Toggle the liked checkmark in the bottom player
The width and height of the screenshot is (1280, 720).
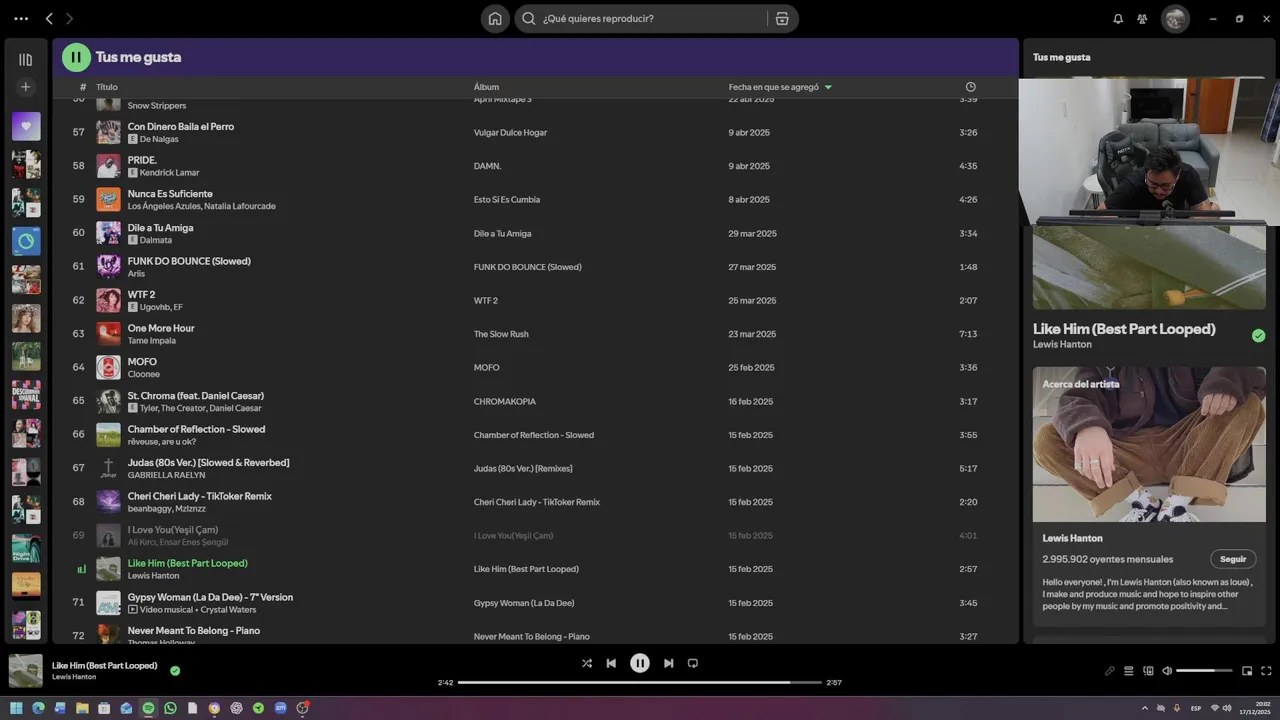coord(175,671)
